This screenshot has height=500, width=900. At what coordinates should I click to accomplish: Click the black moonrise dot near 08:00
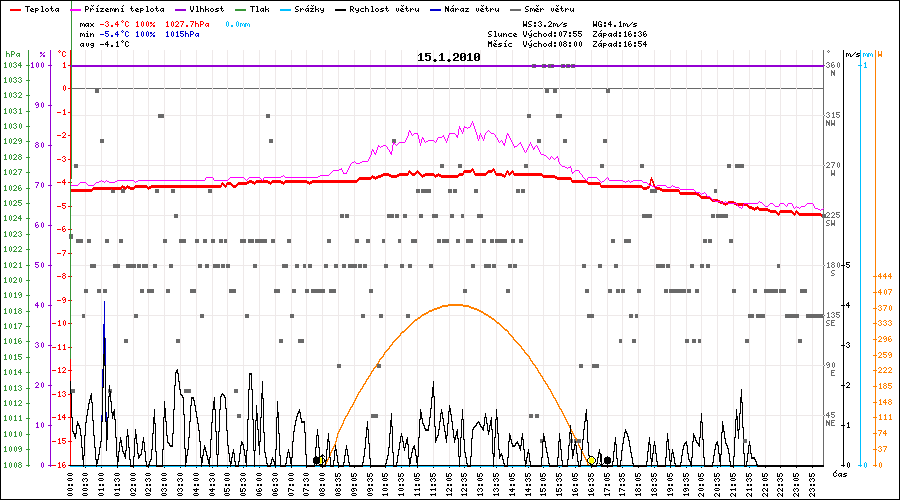coord(317,460)
